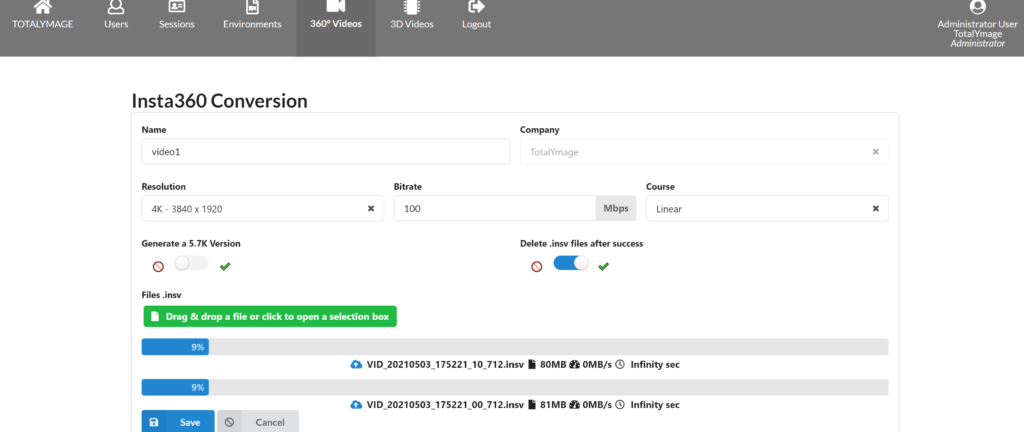Click the speed gauge icon in 80MB row

(575, 365)
